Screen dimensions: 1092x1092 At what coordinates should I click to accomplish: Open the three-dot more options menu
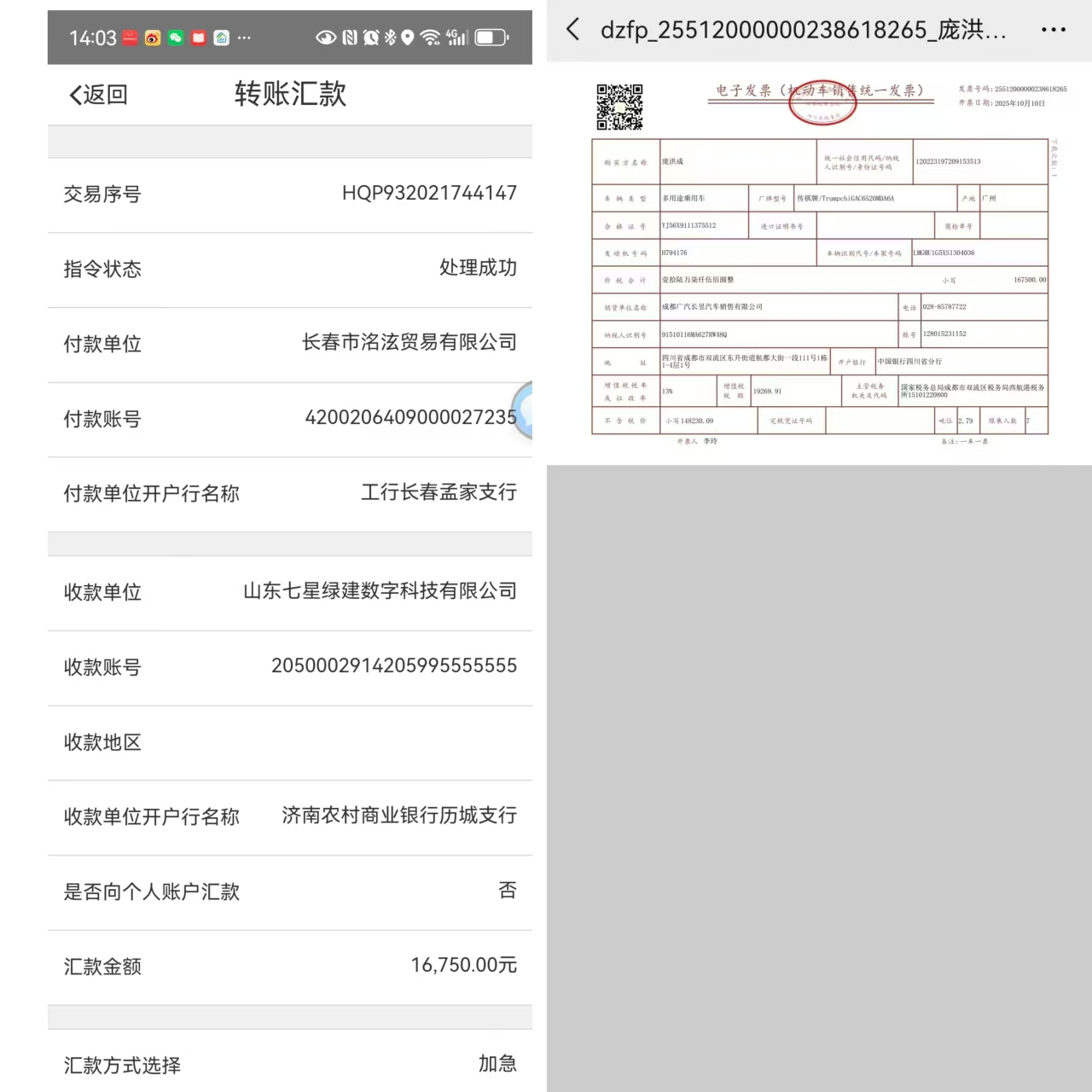point(1053,30)
